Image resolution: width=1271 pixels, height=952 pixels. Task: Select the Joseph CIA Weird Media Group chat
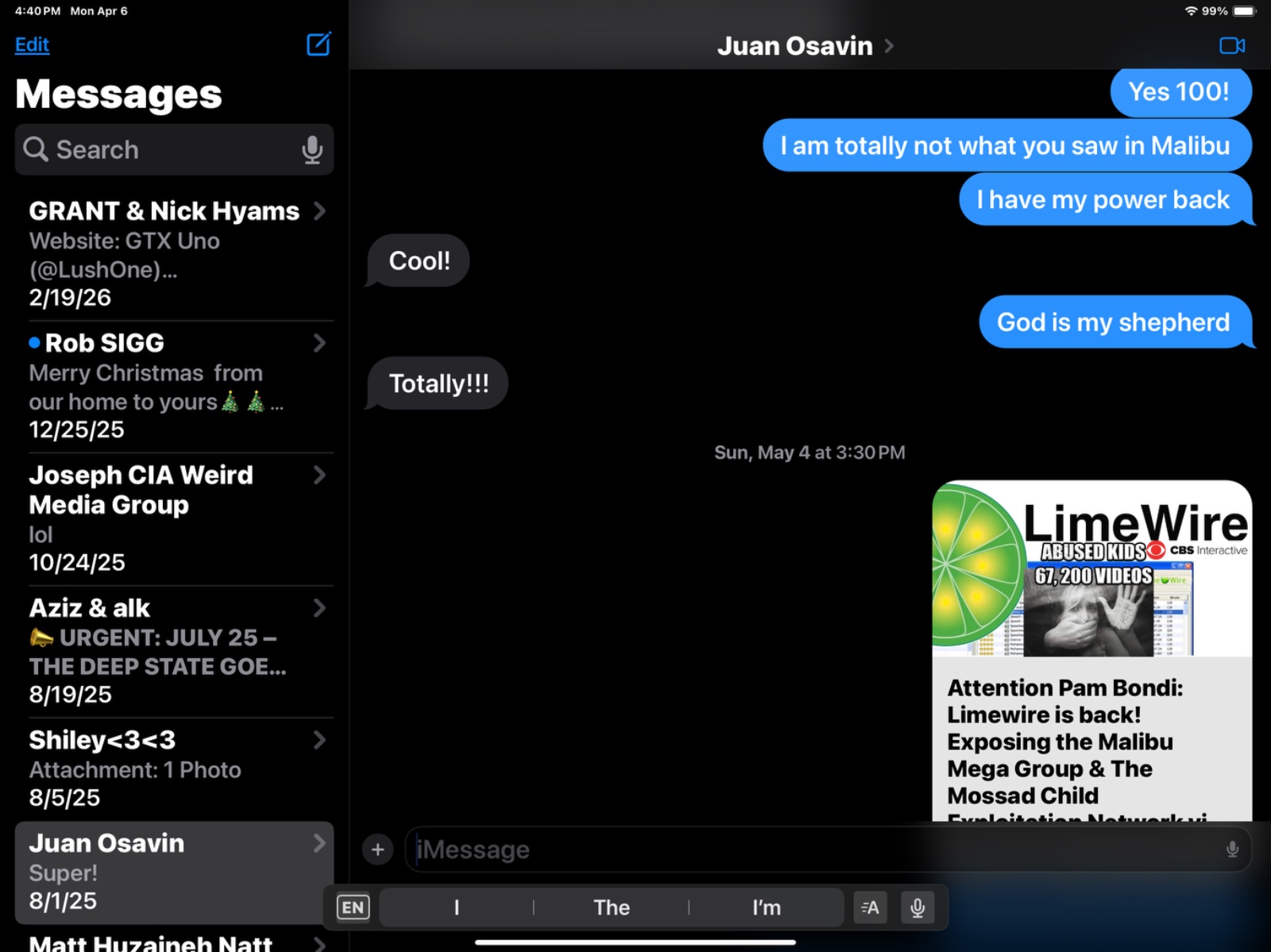159,518
